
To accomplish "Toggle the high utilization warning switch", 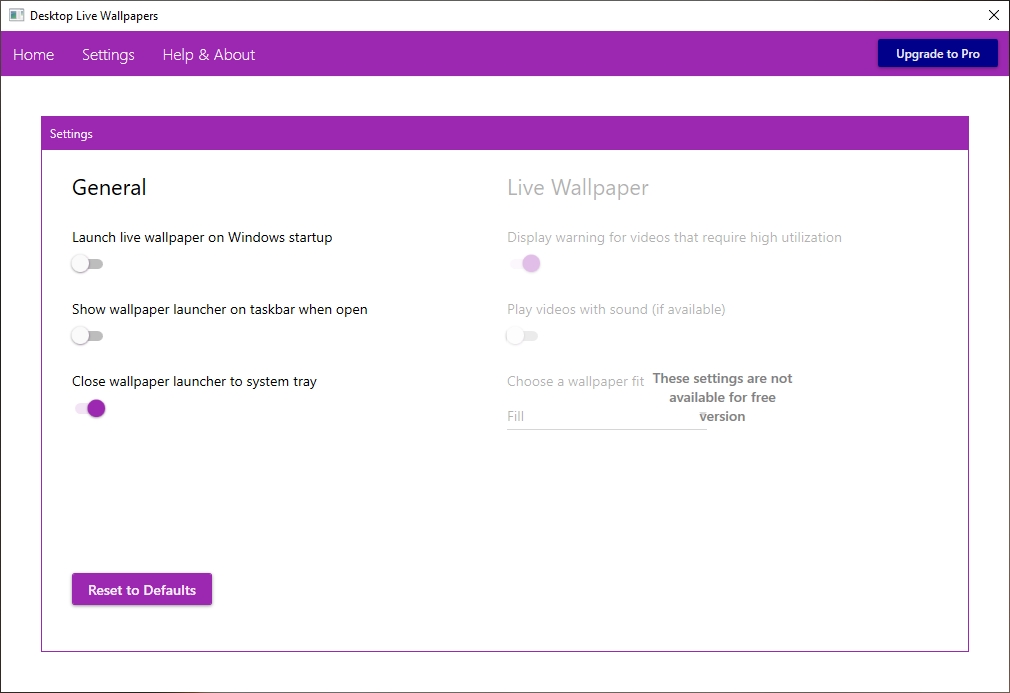I will click(525, 263).
